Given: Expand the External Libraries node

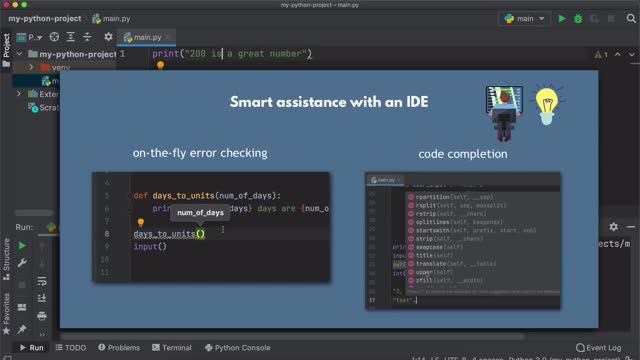Looking at the screenshot, I should click(x=19, y=94).
